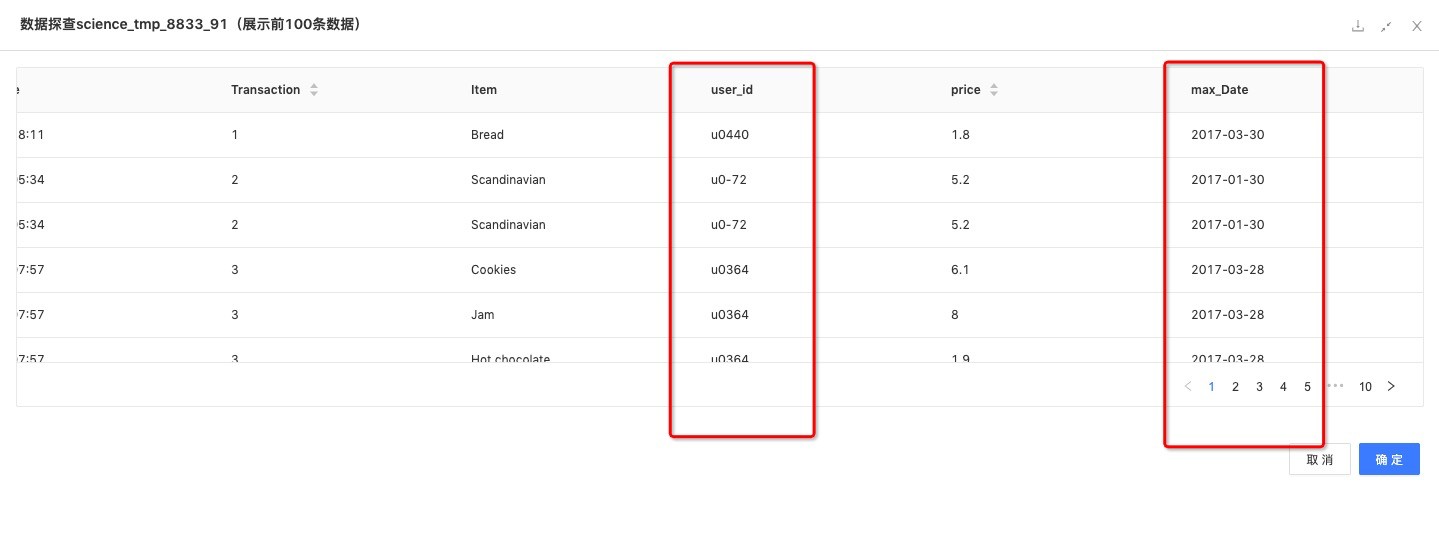
Task: Go to next page arrow
Action: 1391,386
